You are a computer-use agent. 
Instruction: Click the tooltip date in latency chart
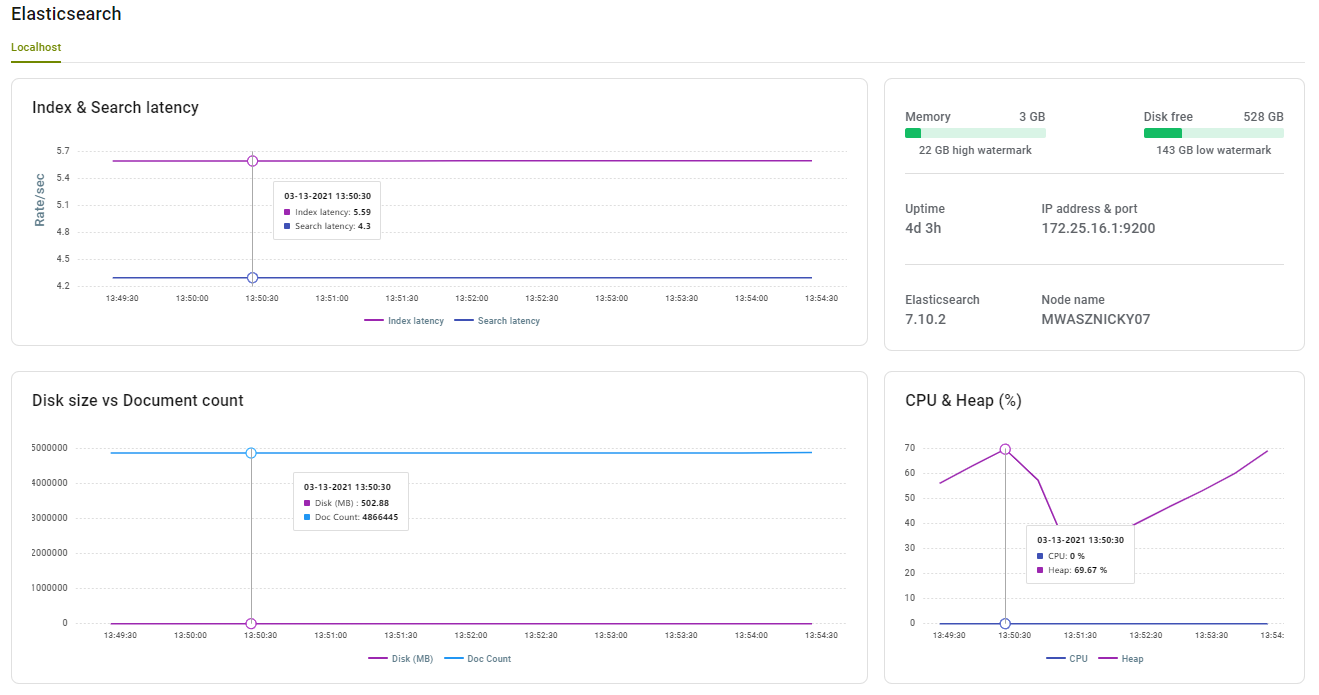pos(327,196)
